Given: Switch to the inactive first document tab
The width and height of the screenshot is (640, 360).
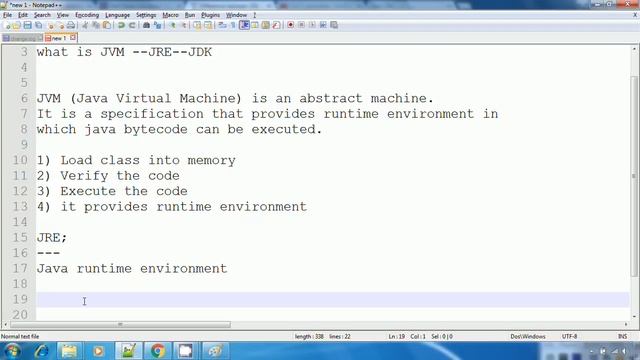Looking at the screenshot, I should (x=22, y=38).
